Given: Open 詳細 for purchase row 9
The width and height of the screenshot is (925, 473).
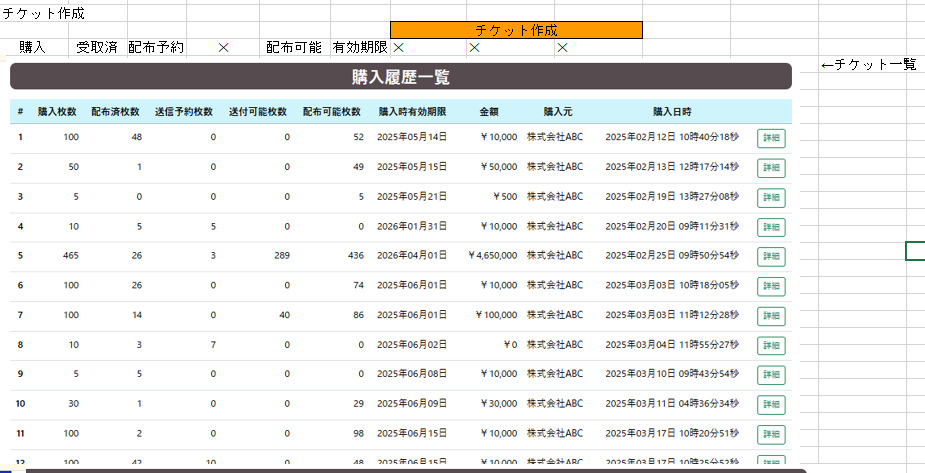Looking at the screenshot, I should (771, 375).
